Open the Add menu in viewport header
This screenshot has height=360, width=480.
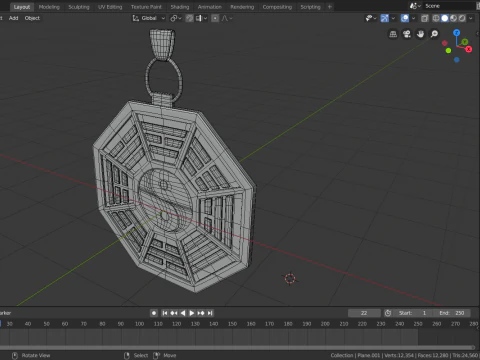click(x=13, y=18)
